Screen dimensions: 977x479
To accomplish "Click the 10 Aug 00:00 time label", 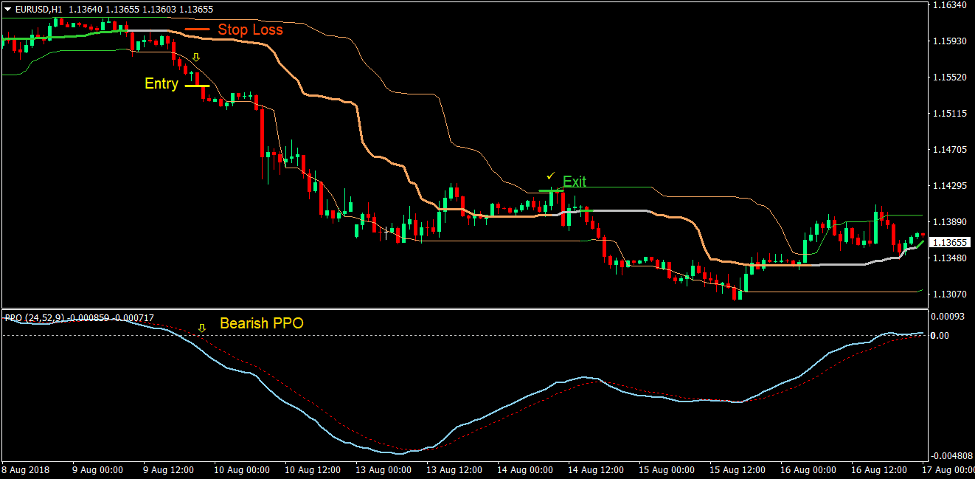I will pyautogui.click(x=242, y=469).
